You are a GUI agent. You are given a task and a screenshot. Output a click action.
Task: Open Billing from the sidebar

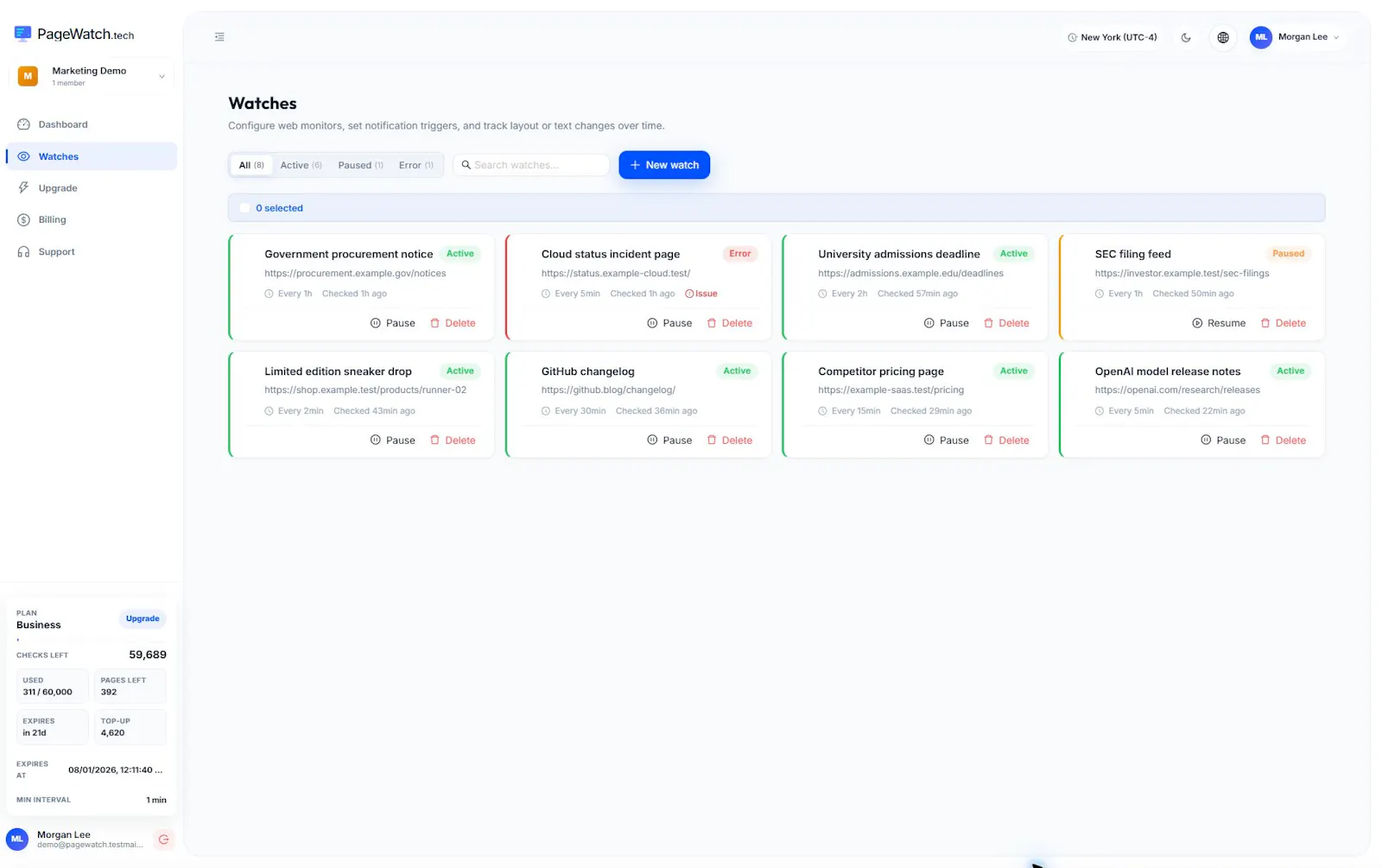click(x=92, y=219)
